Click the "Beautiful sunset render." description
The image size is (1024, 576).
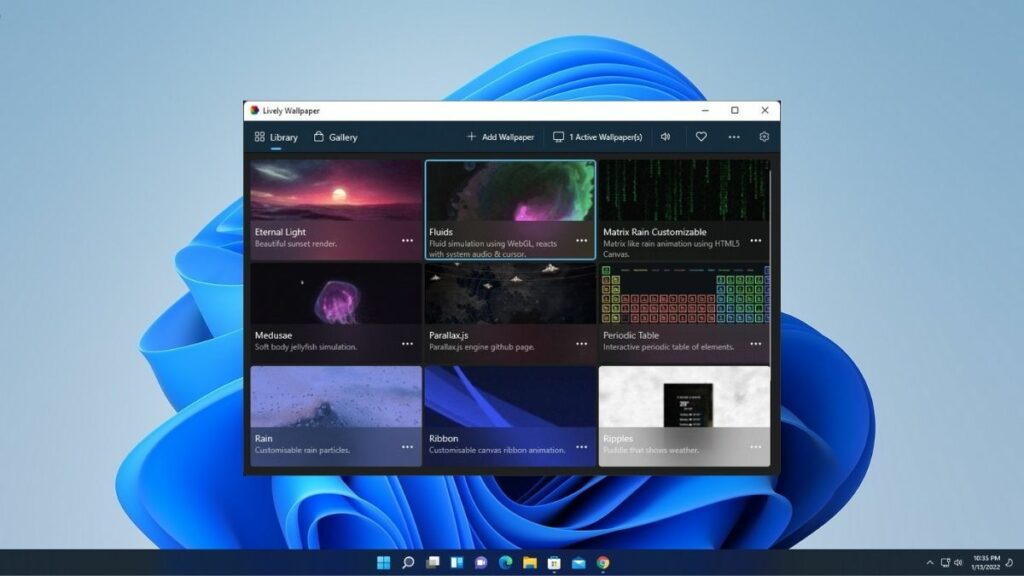[296, 244]
